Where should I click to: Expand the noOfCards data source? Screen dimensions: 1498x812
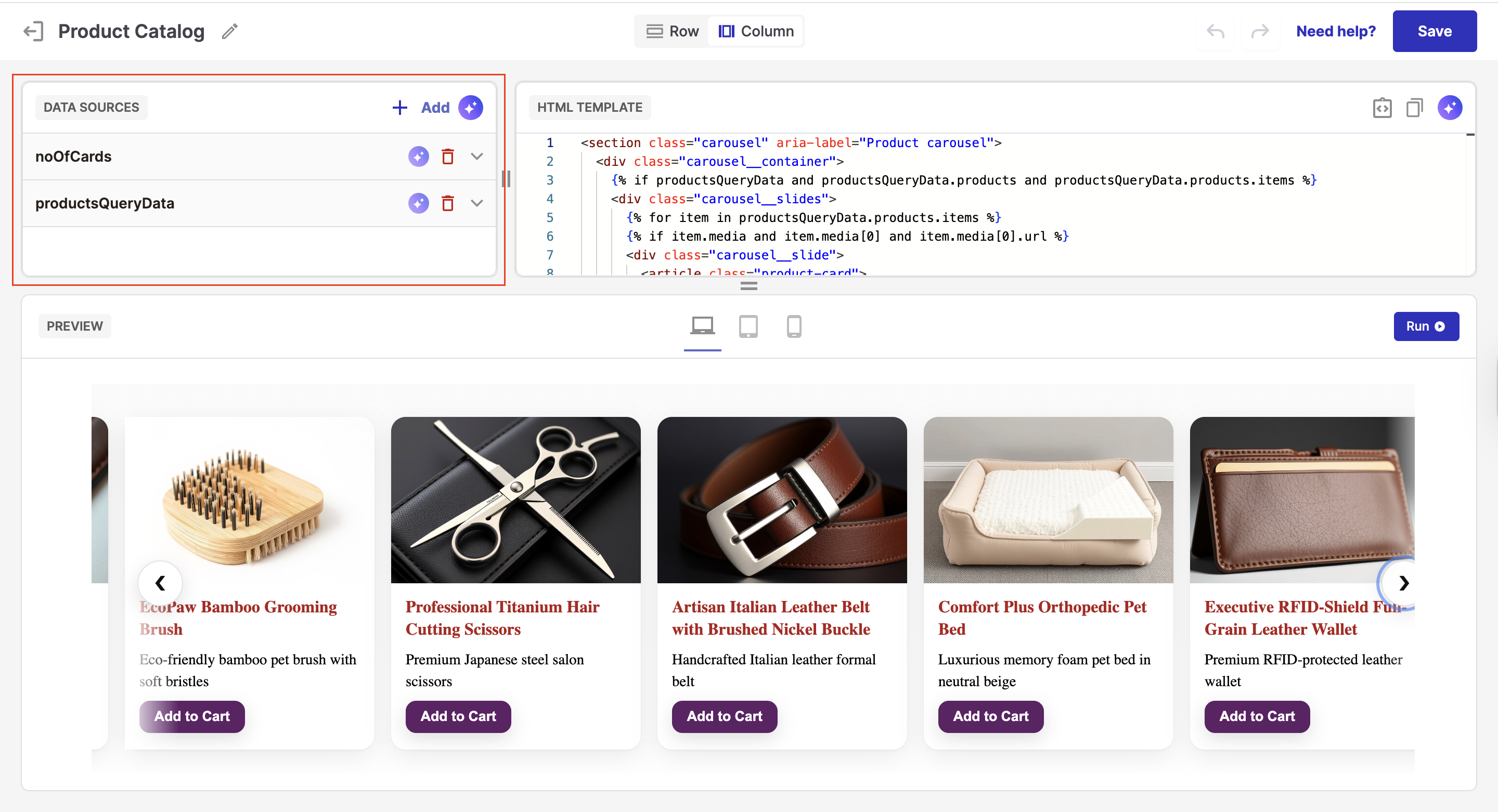477,156
